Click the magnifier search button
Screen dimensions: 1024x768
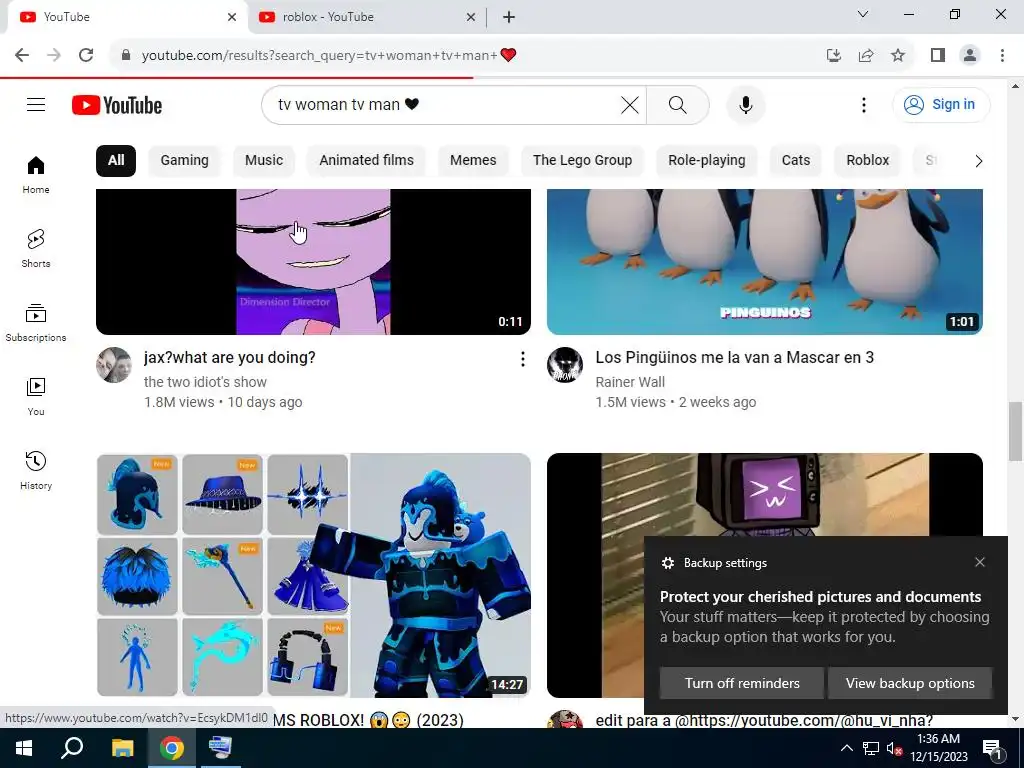click(677, 104)
